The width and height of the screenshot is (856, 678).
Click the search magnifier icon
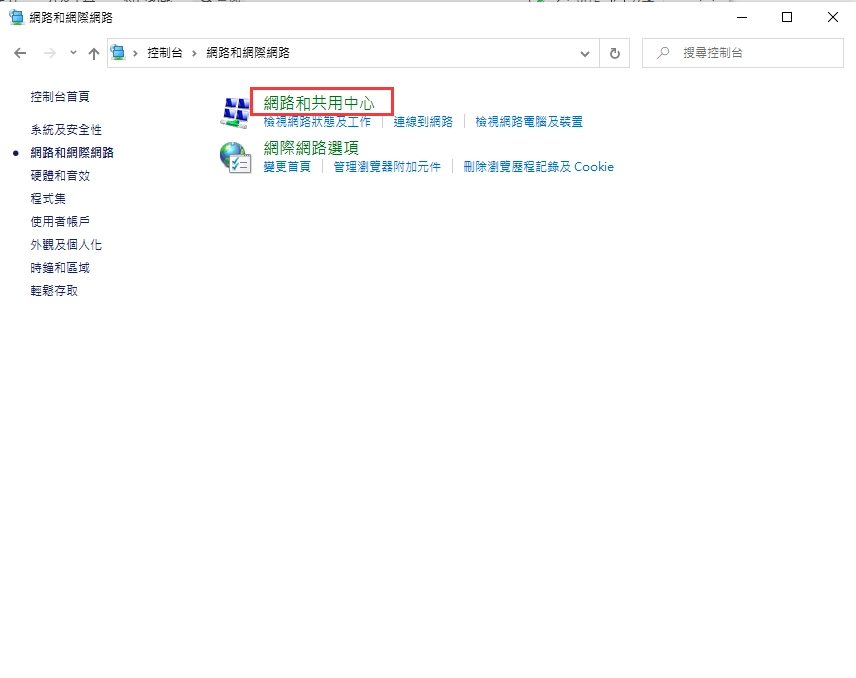[x=663, y=53]
